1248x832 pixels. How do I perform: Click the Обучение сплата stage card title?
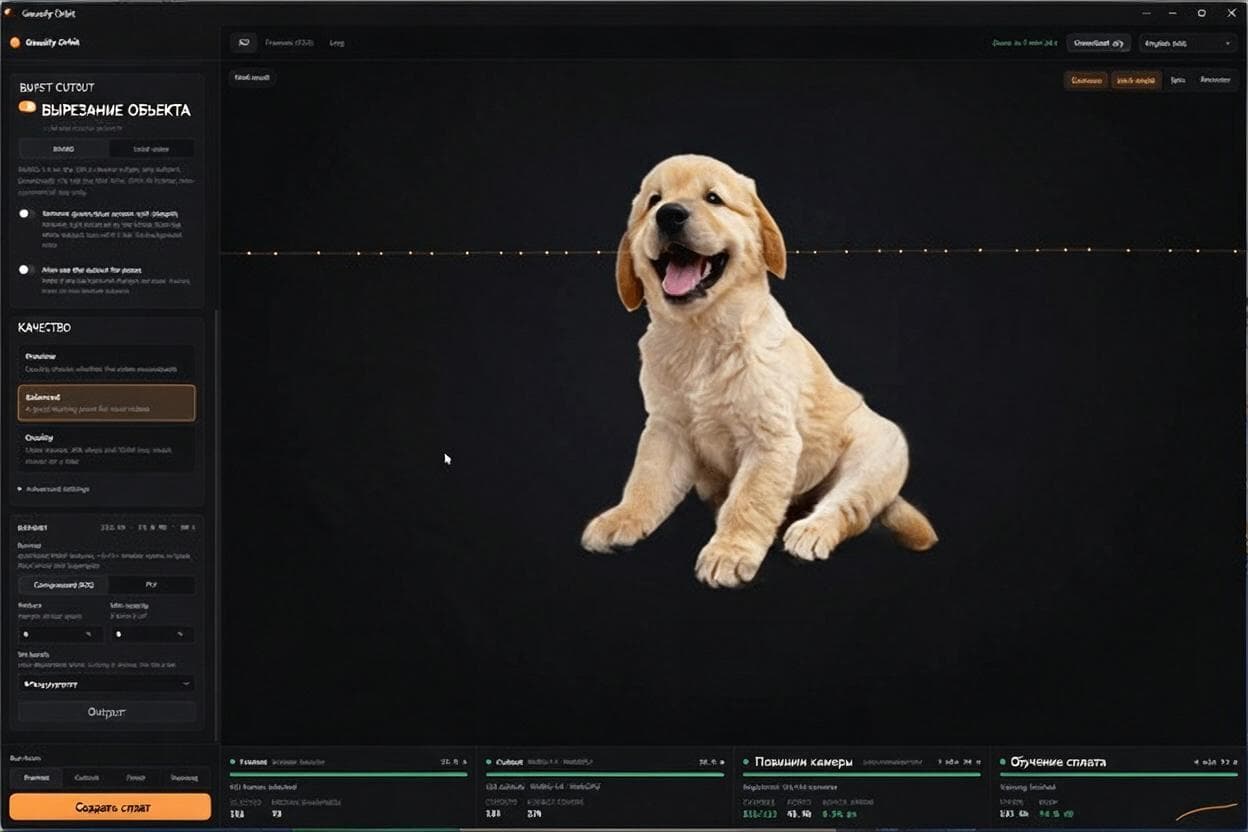click(x=1058, y=762)
